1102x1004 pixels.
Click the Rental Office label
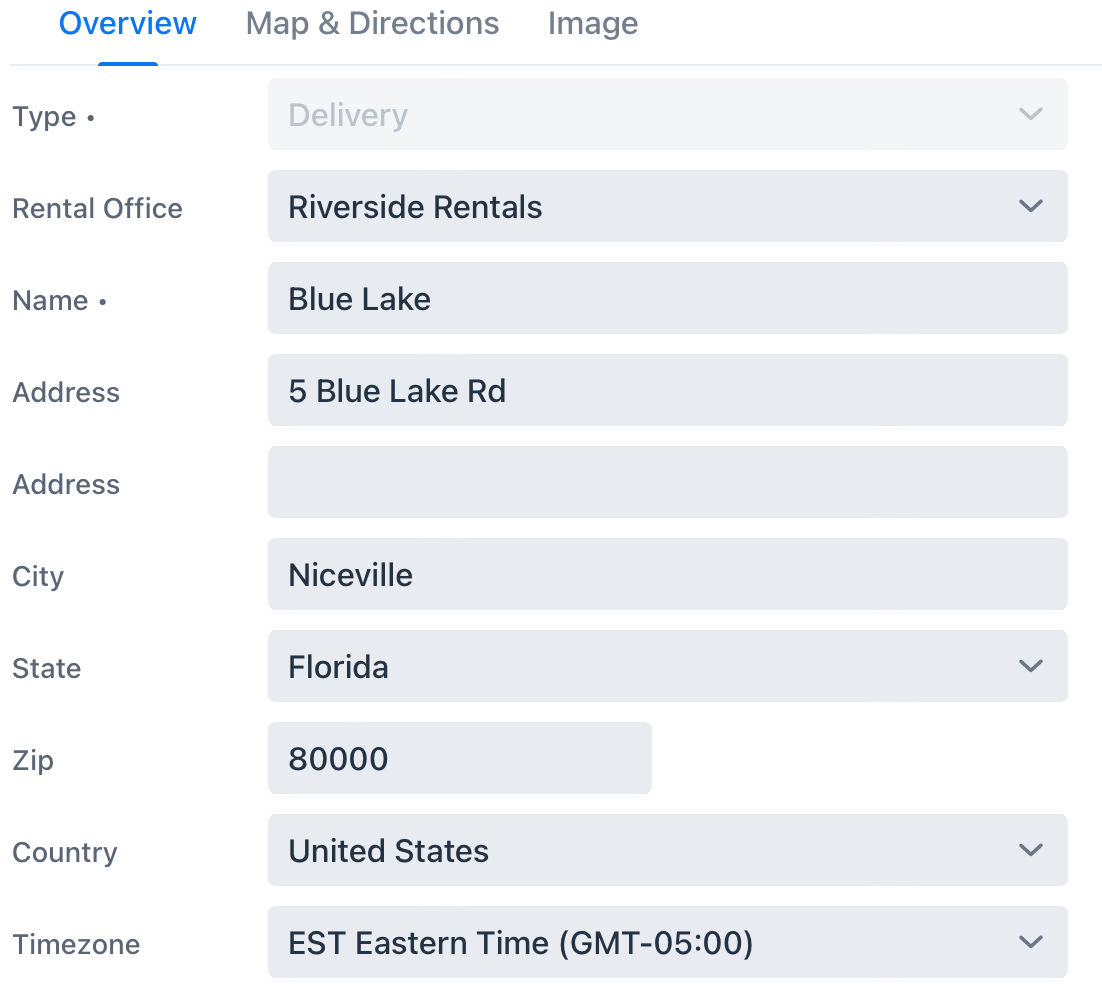(x=98, y=209)
